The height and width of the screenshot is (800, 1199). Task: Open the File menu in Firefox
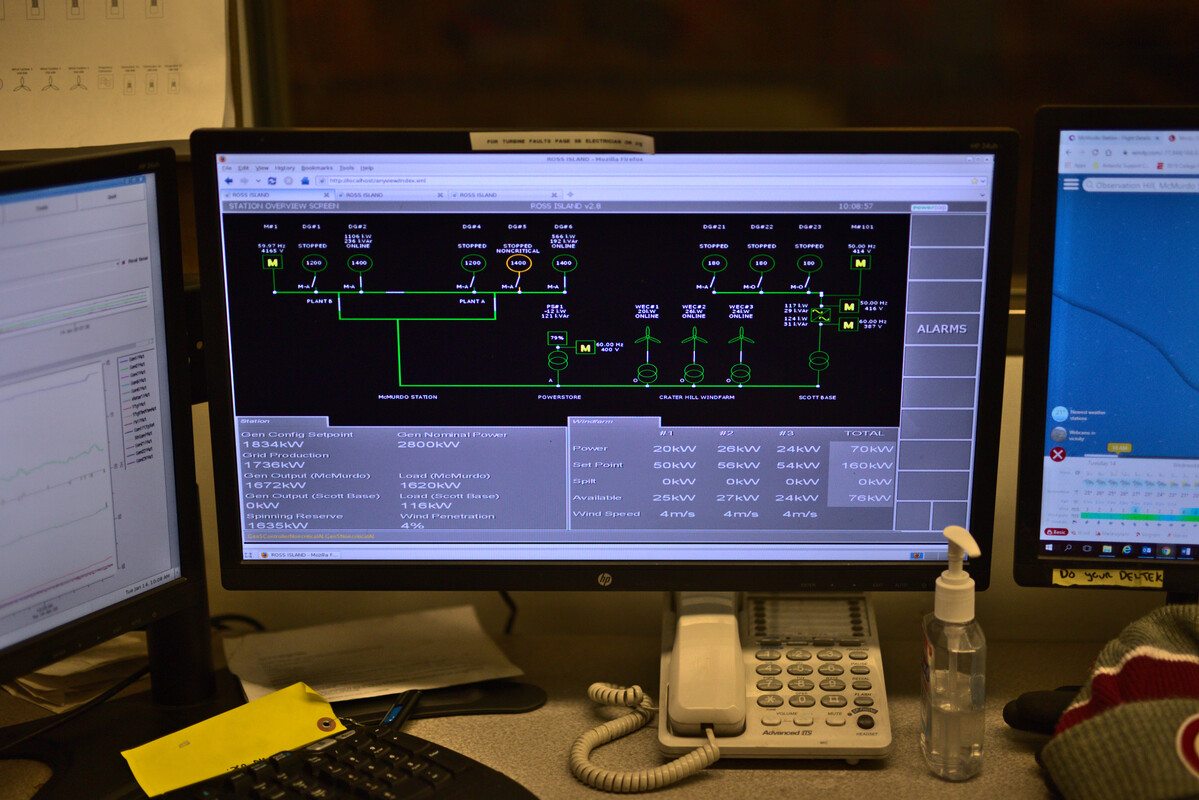(226, 168)
